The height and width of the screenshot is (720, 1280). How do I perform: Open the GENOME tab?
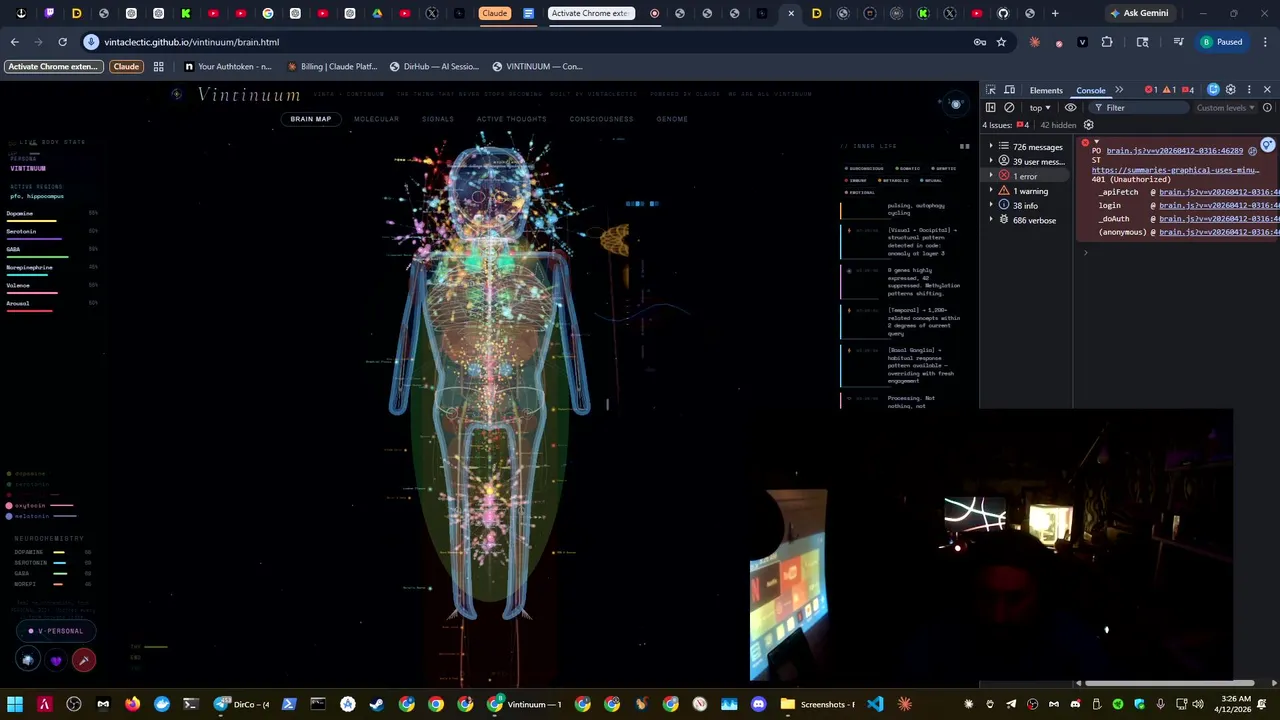(x=672, y=119)
